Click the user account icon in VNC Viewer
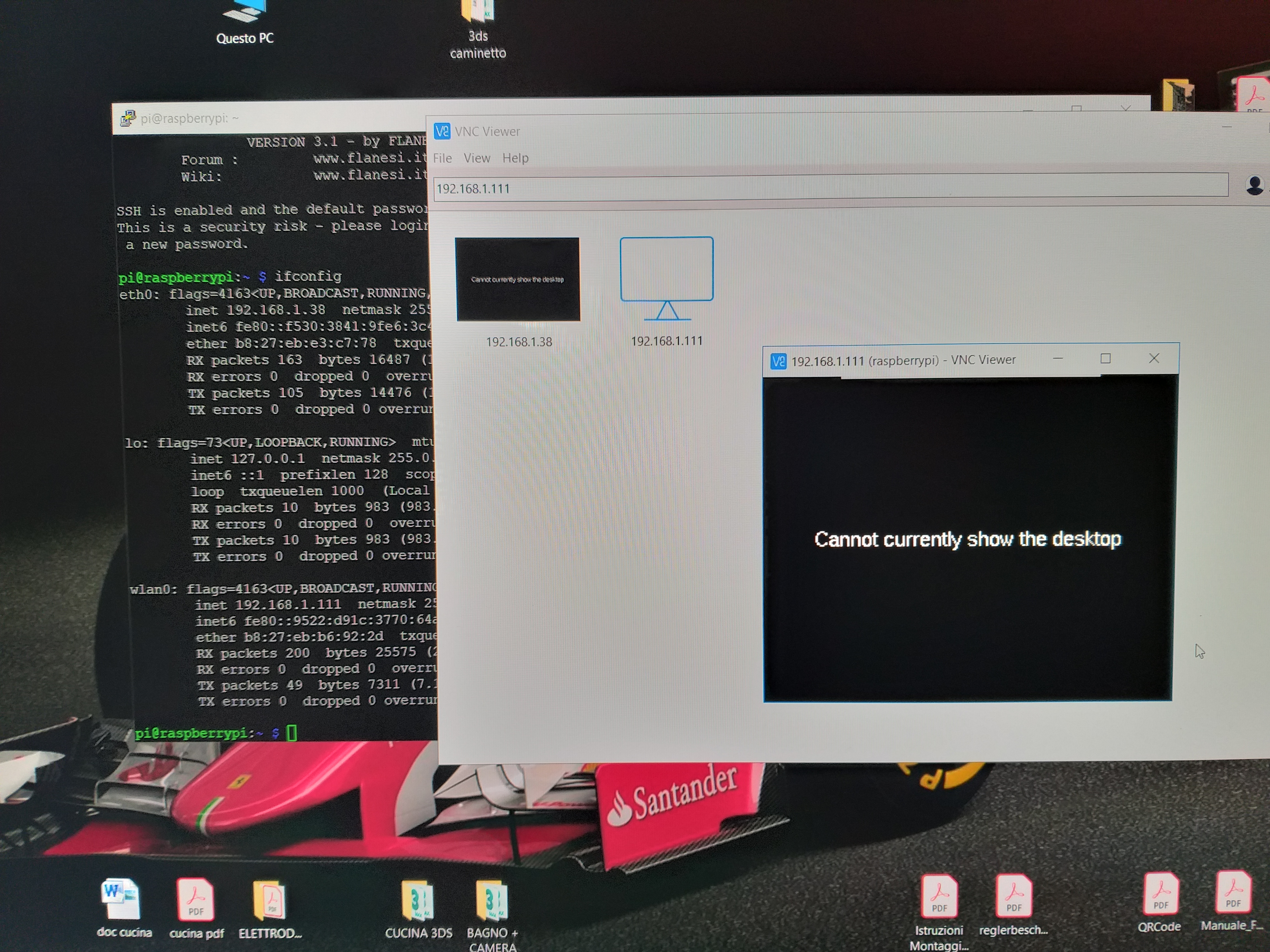1270x952 pixels. pyautogui.click(x=1255, y=185)
